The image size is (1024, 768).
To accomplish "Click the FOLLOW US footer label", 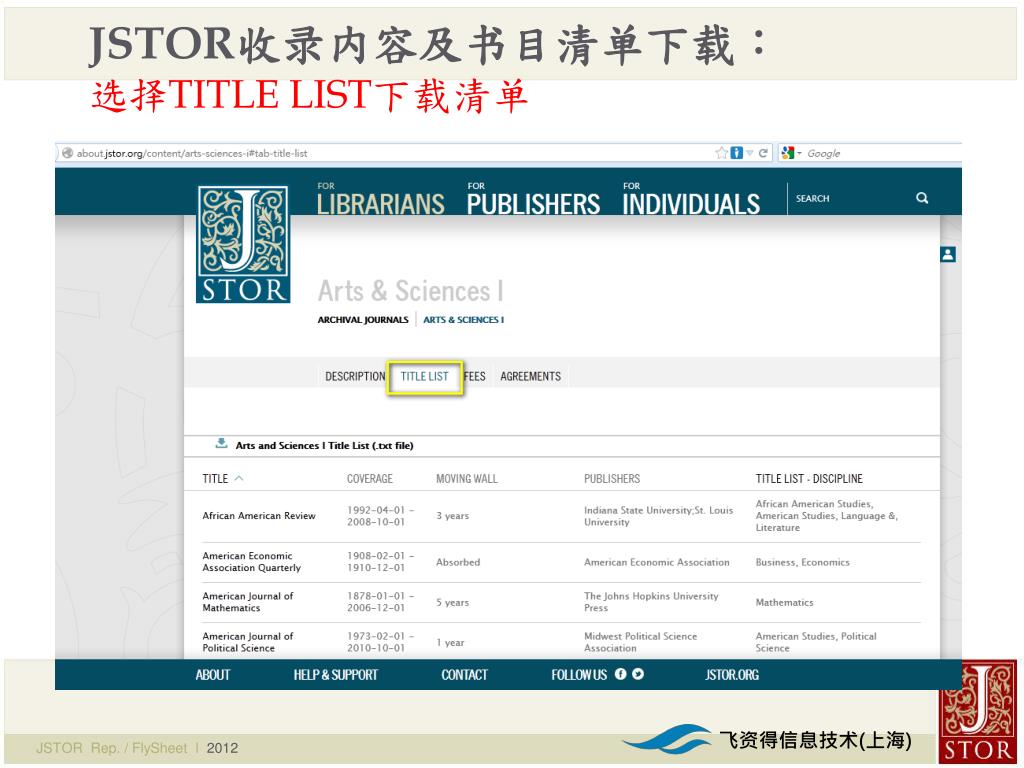I will [579, 675].
